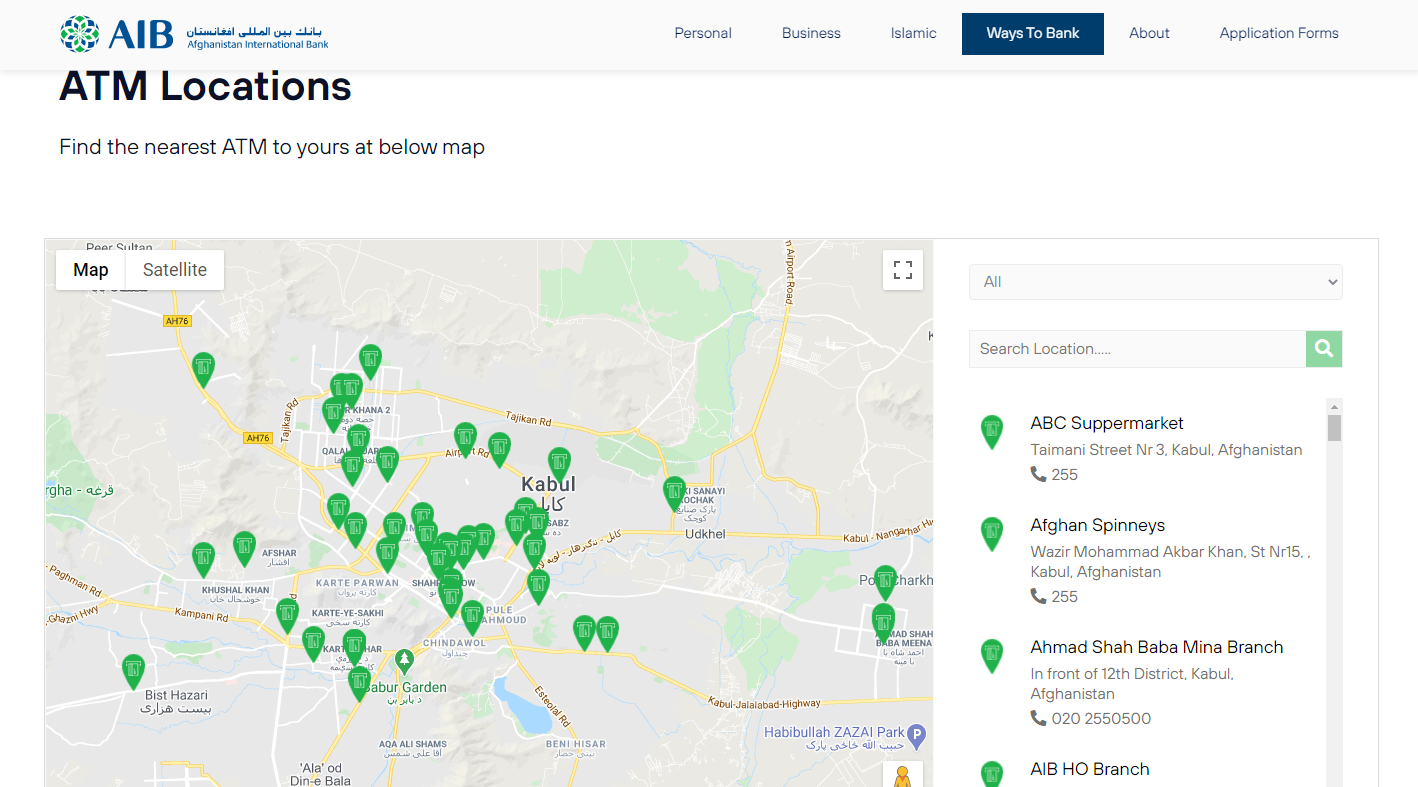Click Street View pegman icon
The width and height of the screenshot is (1418, 787).
tap(903, 777)
